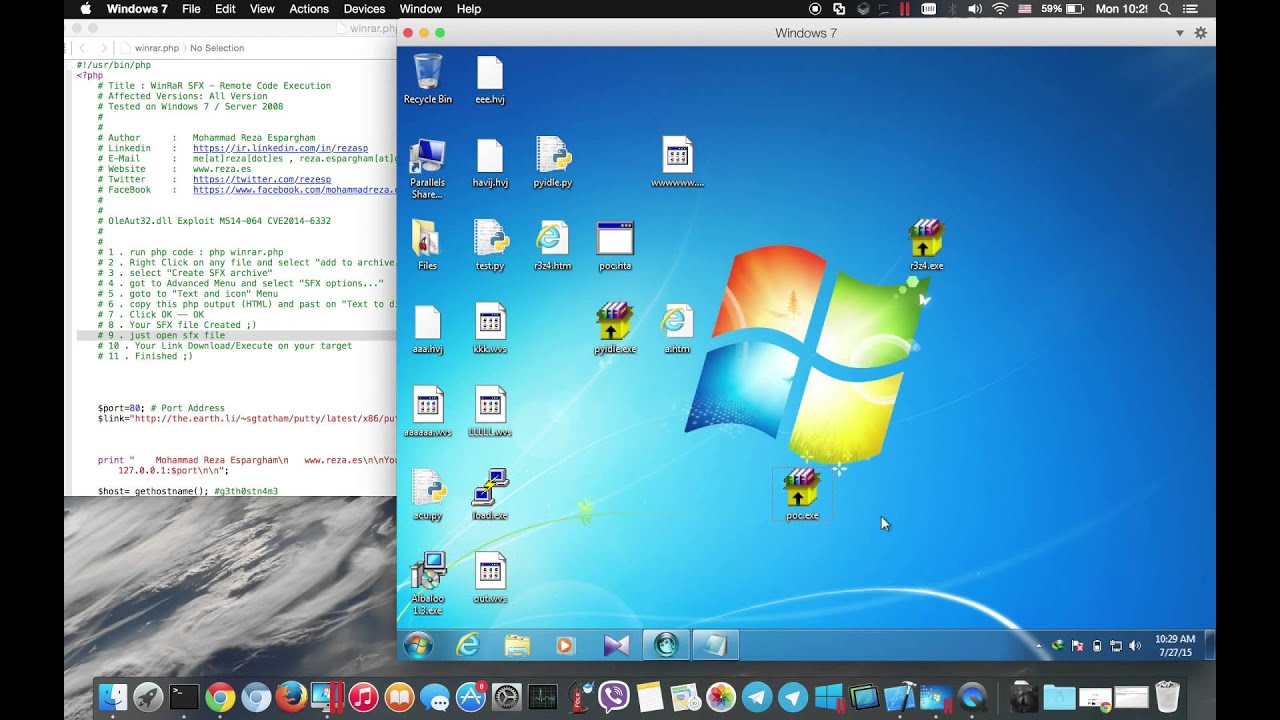The image size is (1280, 720).
Task: Open the Mac volume control menu
Action: [975, 9]
